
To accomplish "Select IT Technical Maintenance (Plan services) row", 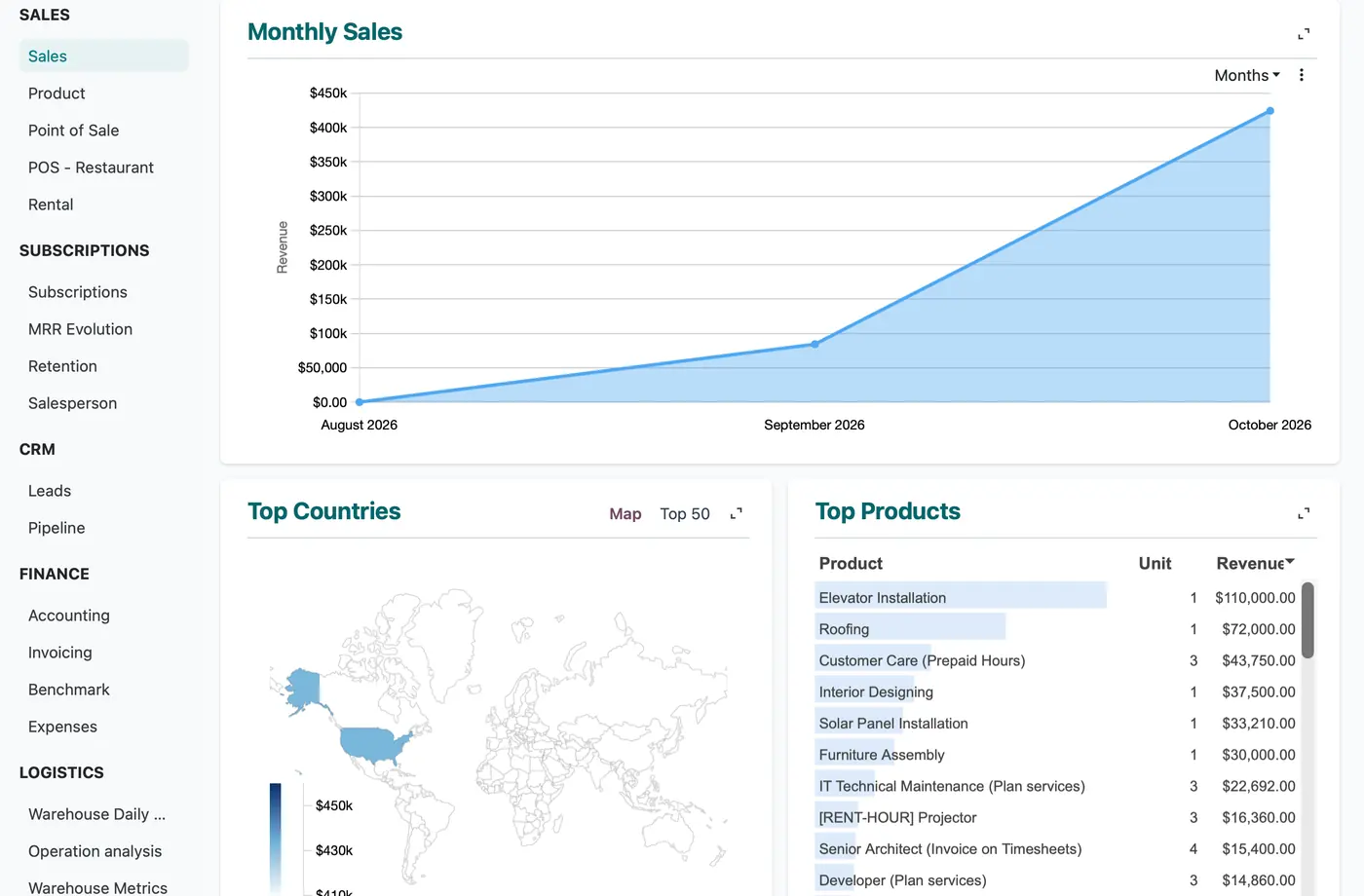I will (x=1057, y=786).
